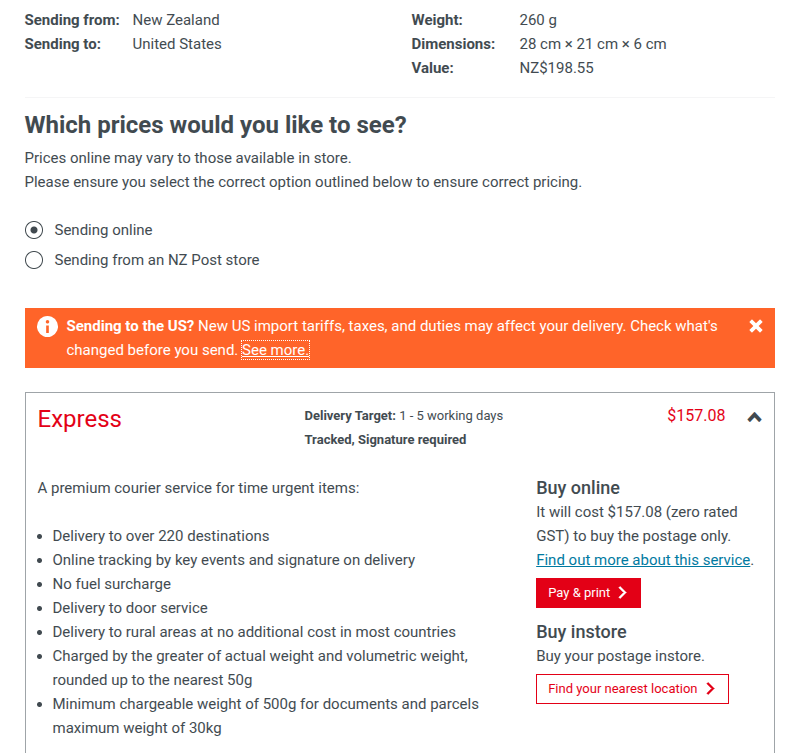This screenshot has width=798, height=753.
Task: Click the arrow icon on Pay & print
Action: pyautogui.click(x=623, y=593)
